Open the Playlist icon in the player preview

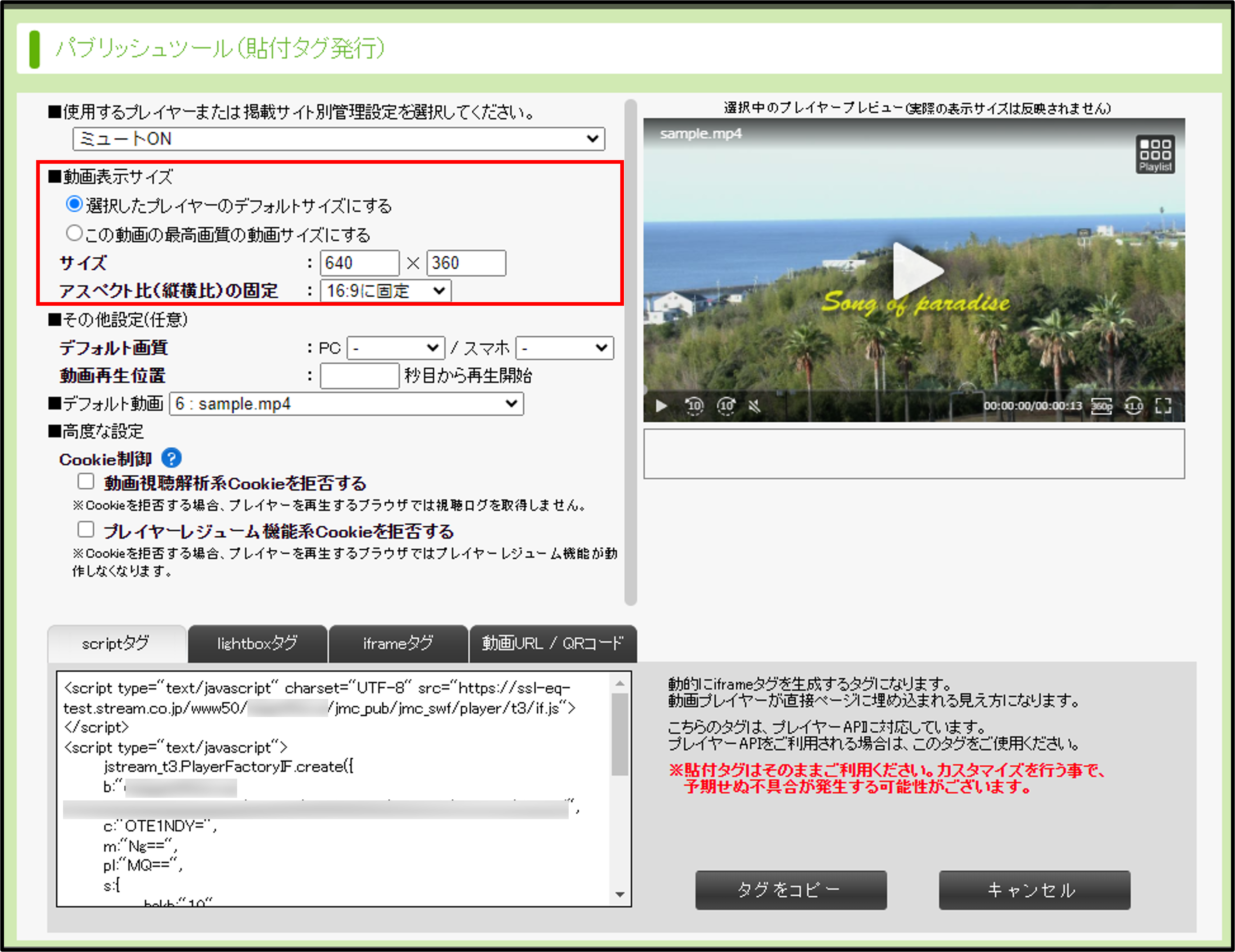pyautogui.click(x=1155, y=154)
